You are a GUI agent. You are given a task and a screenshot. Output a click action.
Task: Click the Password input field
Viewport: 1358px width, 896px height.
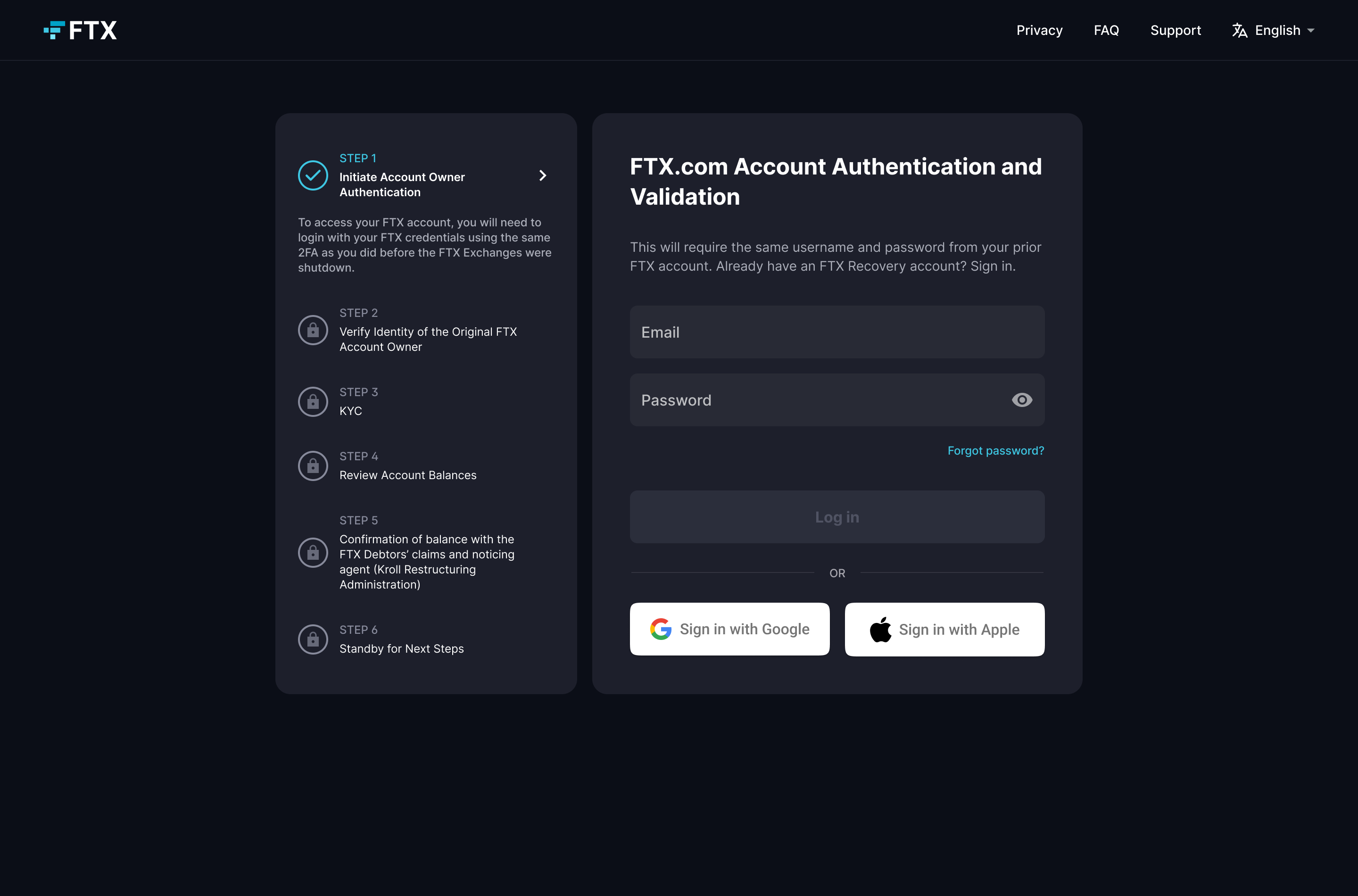[837, 400]
